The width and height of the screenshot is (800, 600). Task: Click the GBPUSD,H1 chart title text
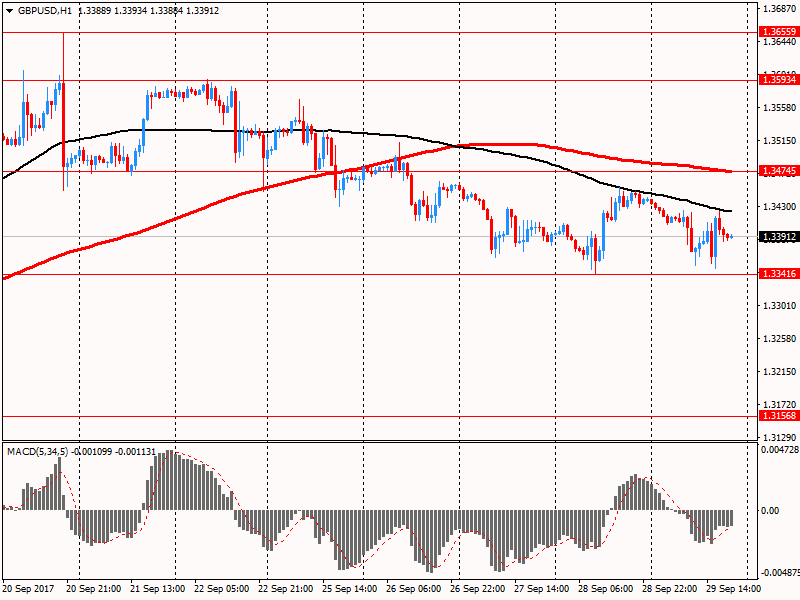click(x=45, y=11)
